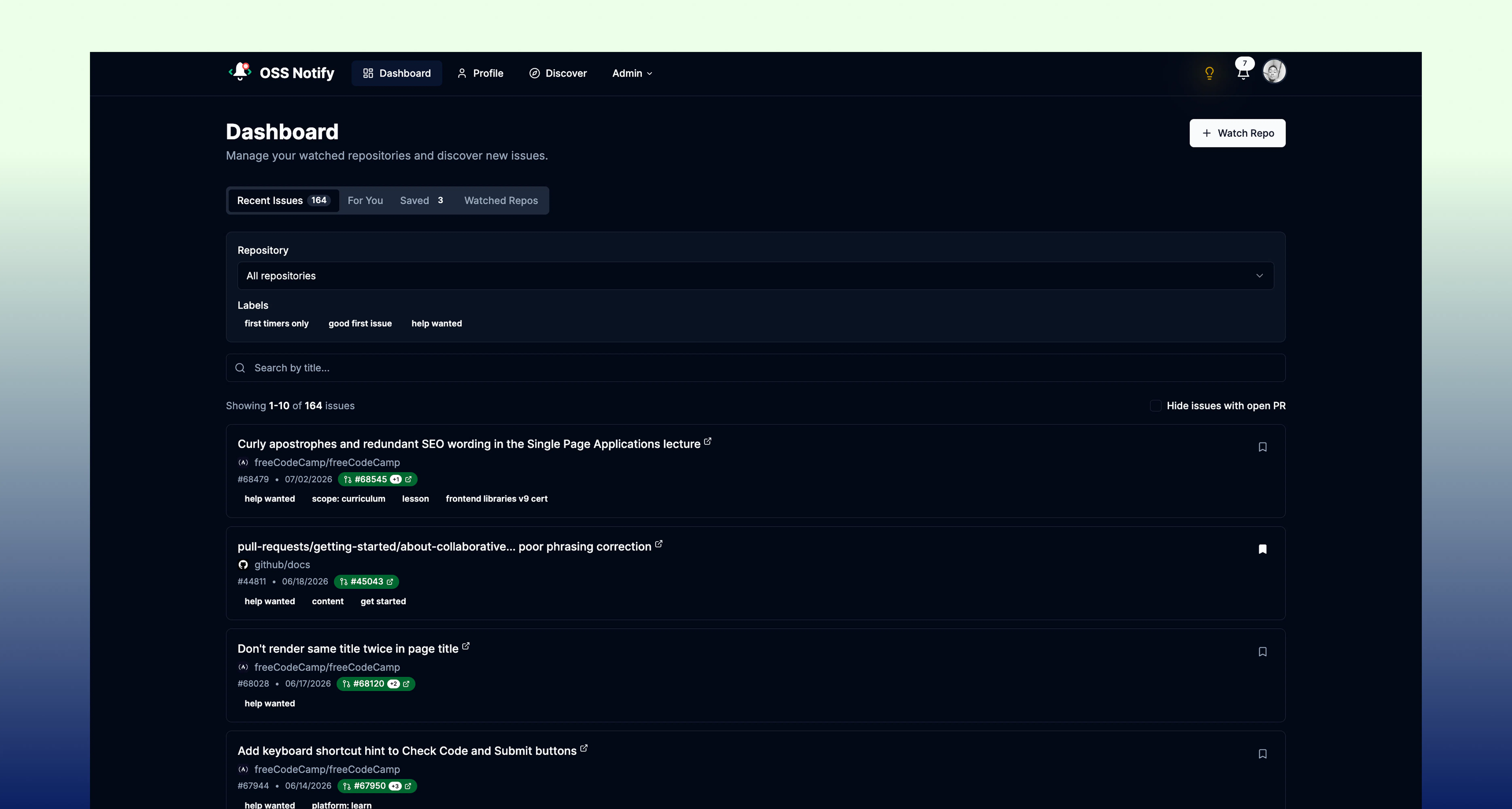Bookmark the Curly apostrophes issue
1512x809 pixels.
pos(1262,447)
